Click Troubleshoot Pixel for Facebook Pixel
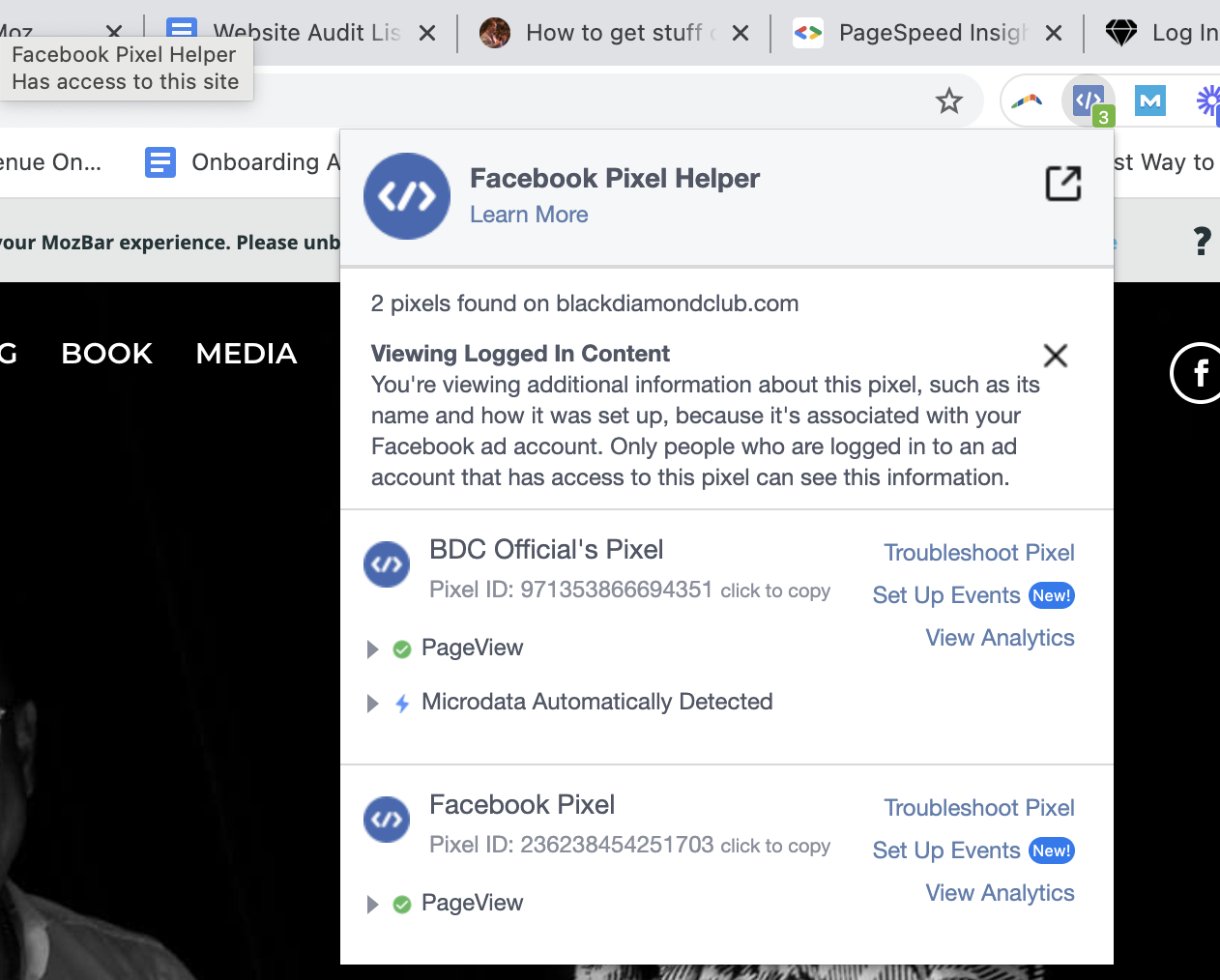The image size is (1220, 980). tap(979, 808)
